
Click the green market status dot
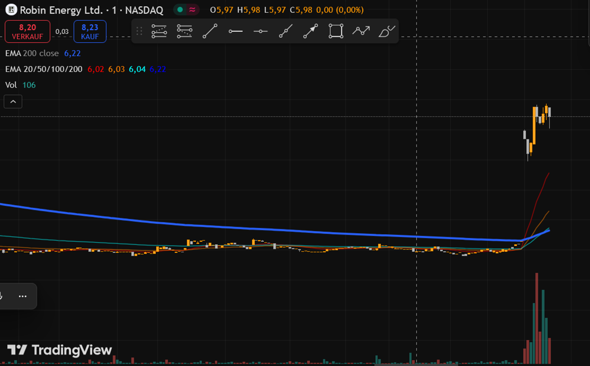pos(180,10)
